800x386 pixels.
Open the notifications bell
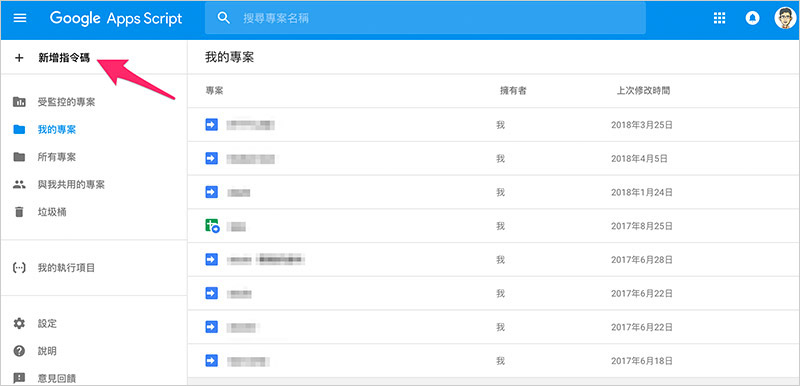tap(752, 18)
